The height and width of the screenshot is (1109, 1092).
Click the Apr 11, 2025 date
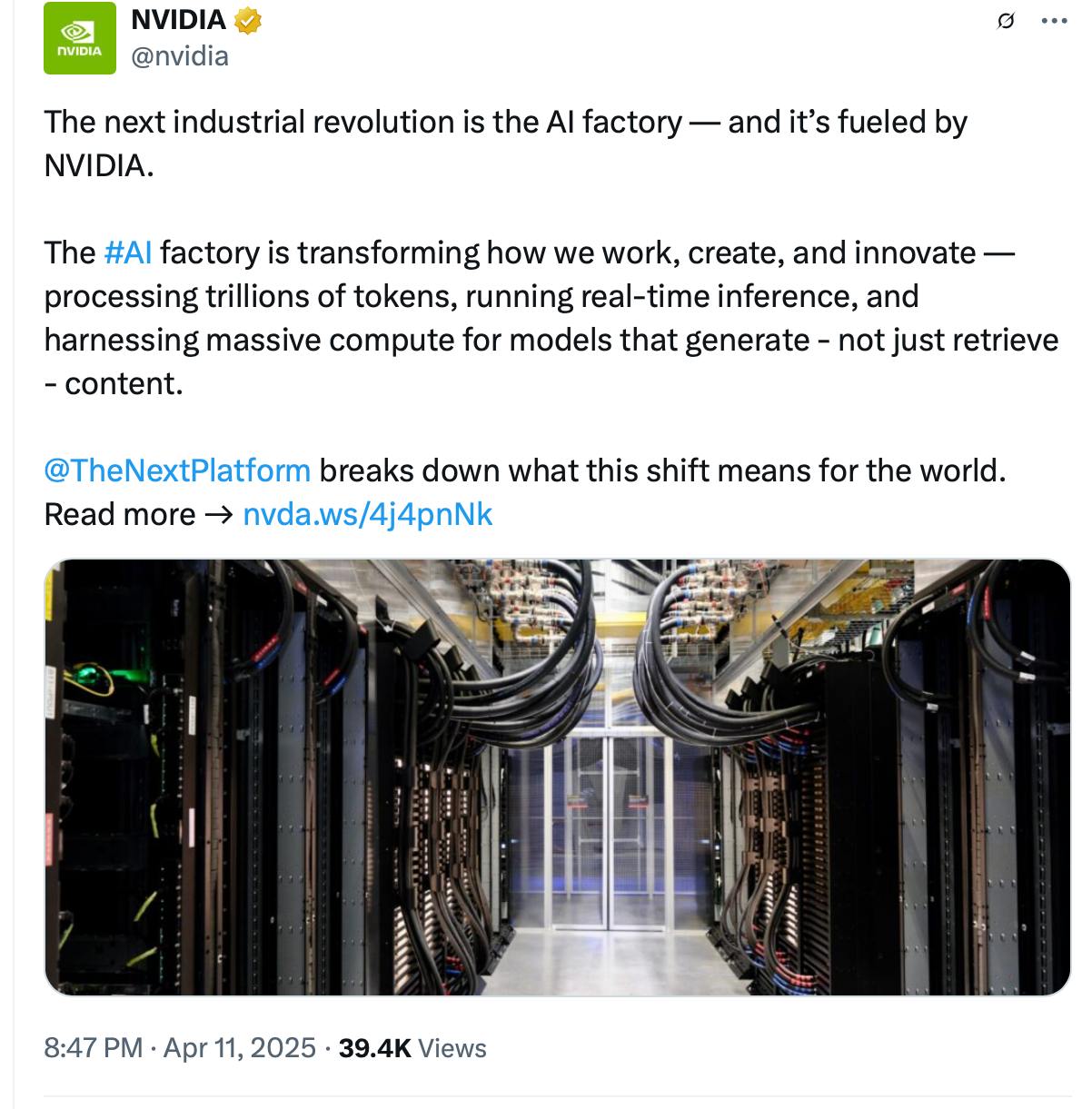239,1048
